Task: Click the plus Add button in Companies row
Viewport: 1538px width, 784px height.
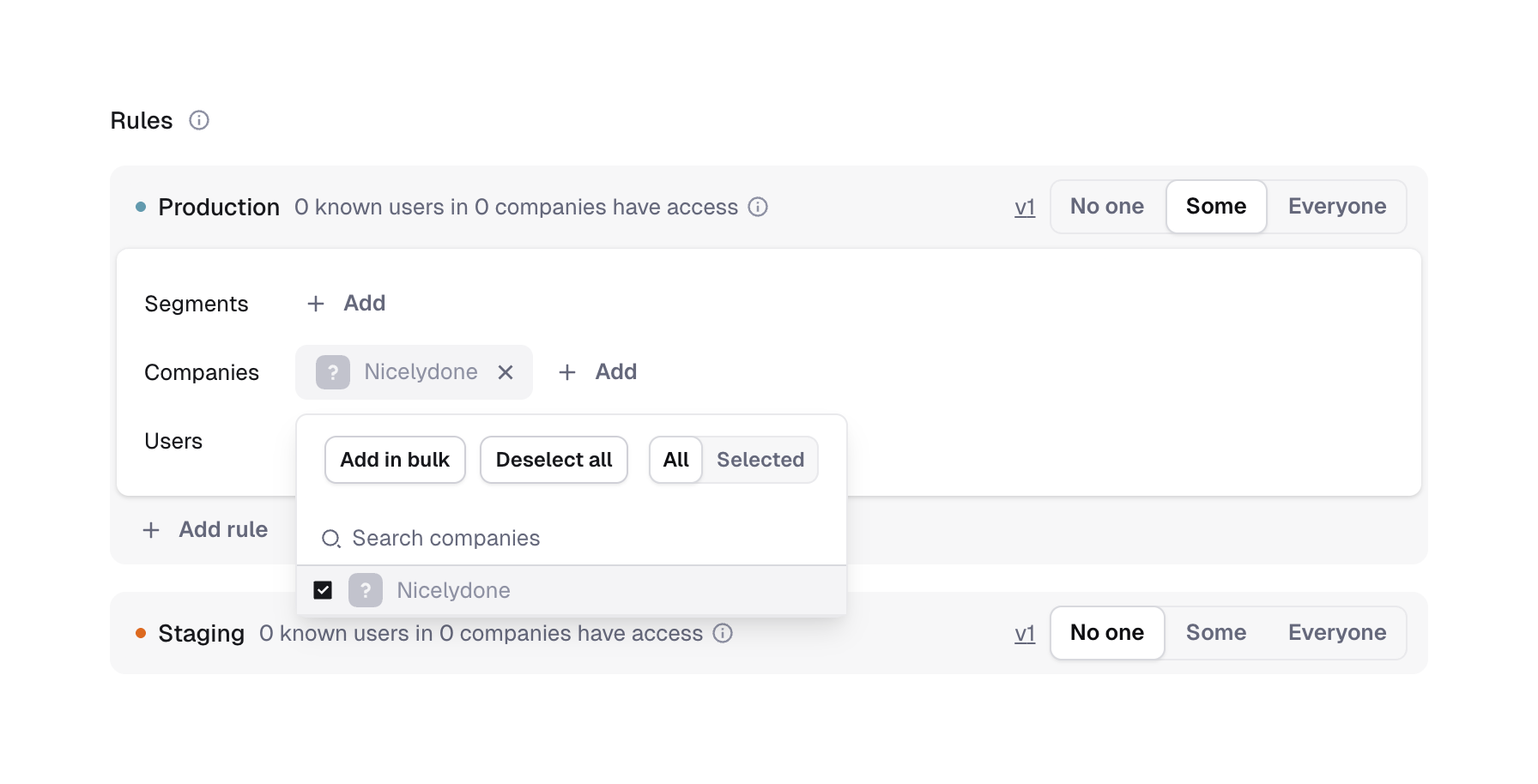Action: [598, 372]
